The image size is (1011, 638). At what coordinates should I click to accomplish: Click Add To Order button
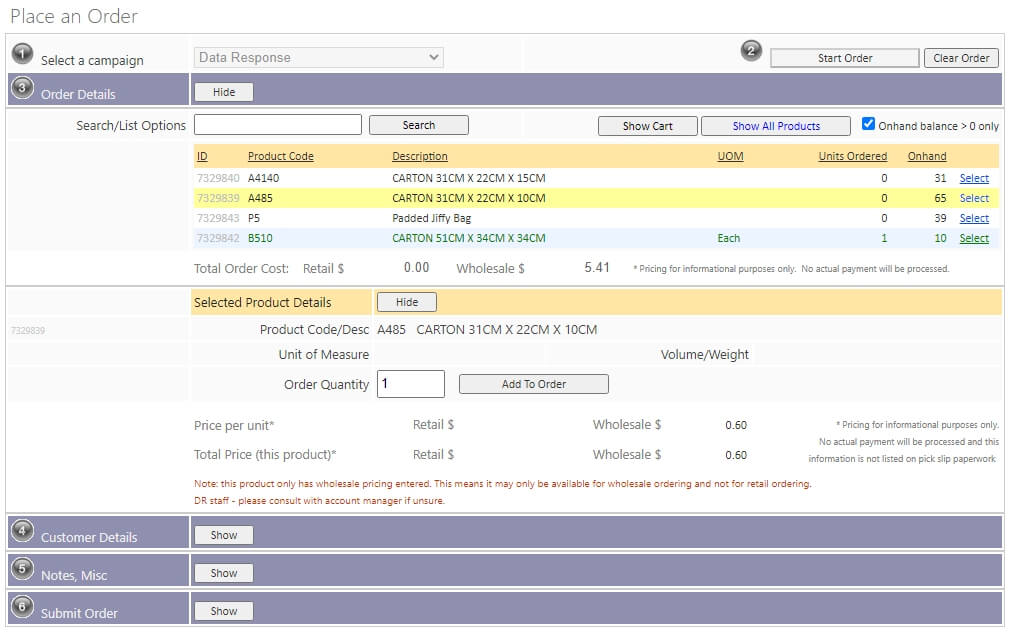(x=533, y=384)
